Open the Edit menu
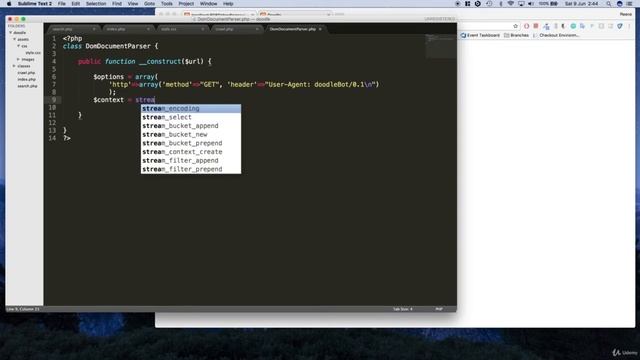Image resolution: width=640 pixels, height=360 pixels. (76, 4)
